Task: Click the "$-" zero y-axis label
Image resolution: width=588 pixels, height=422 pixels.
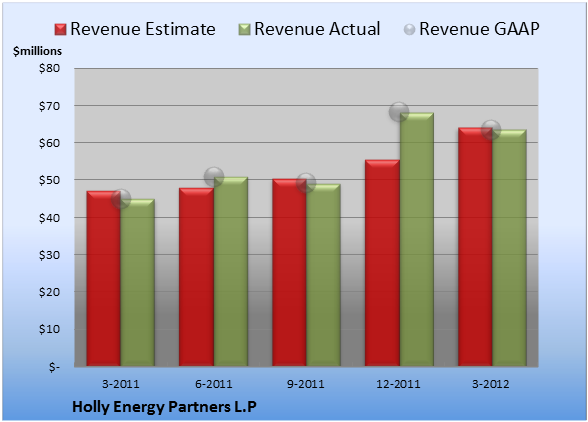Action: (x=54, y=366)
